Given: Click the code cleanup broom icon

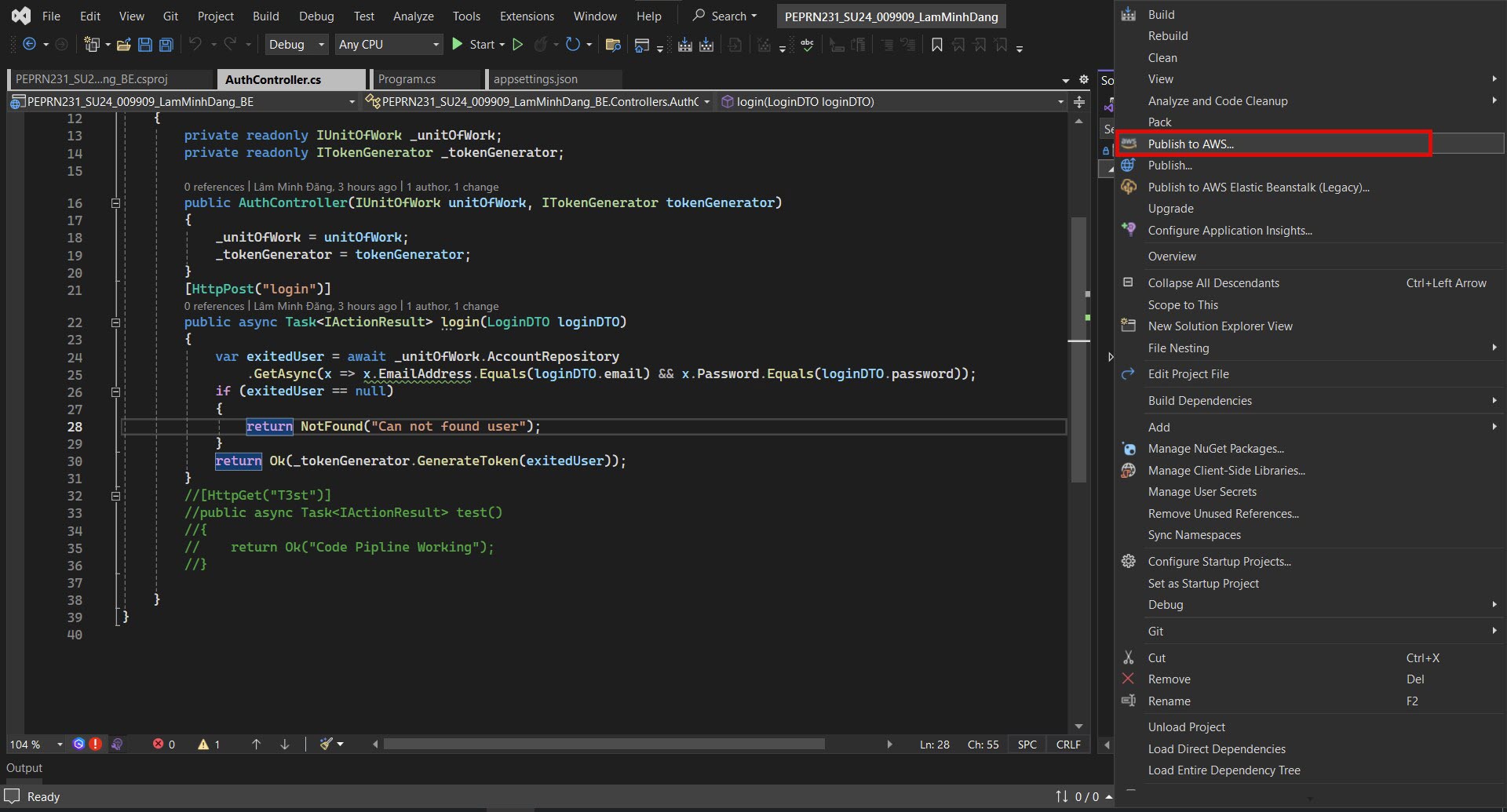Looking at the screenshot, I should (327, 744).
